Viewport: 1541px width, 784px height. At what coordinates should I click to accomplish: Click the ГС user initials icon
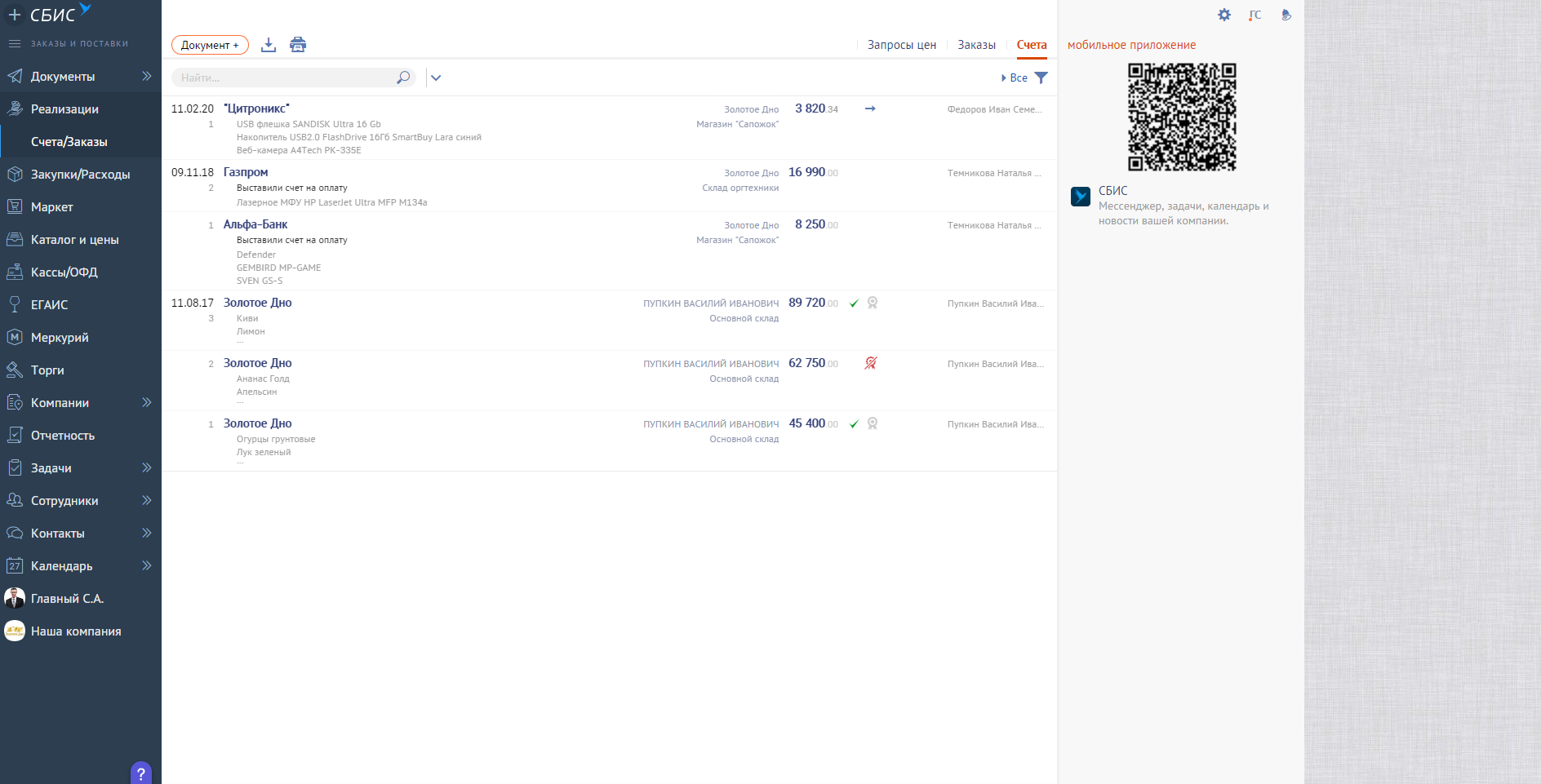point(1255,15)
